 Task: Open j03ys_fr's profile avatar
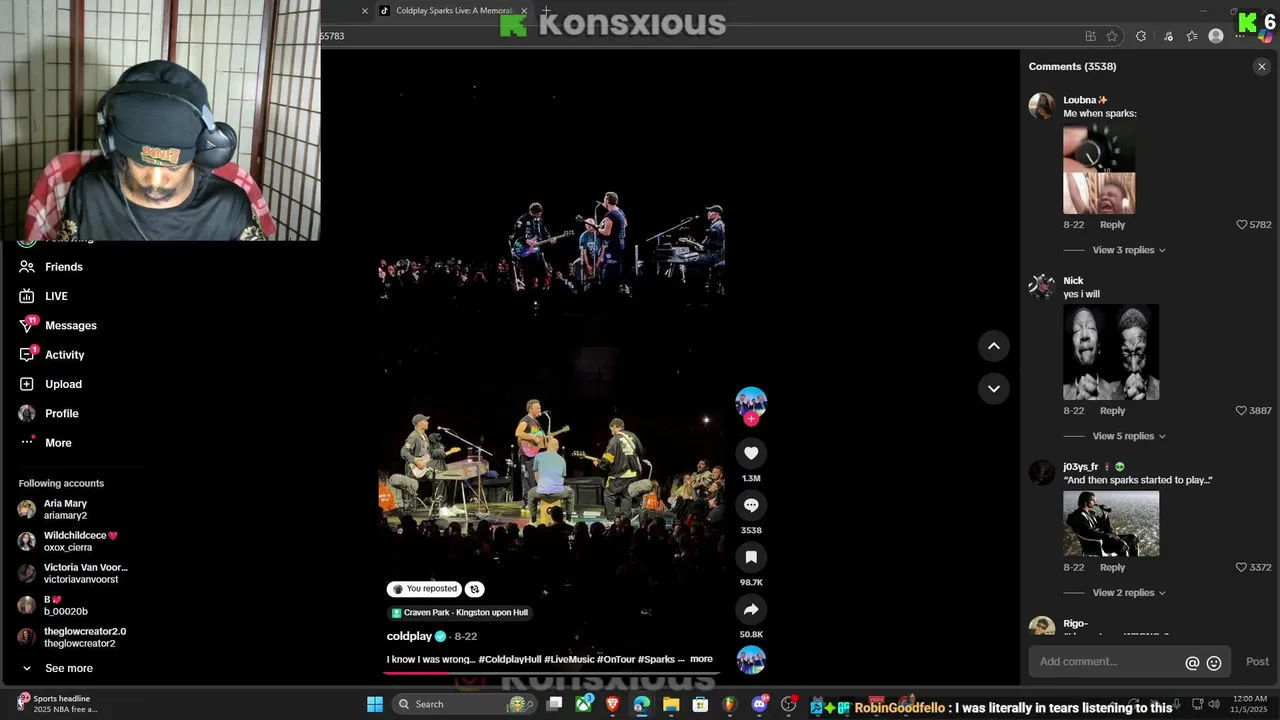click(x=1042, y=473)
